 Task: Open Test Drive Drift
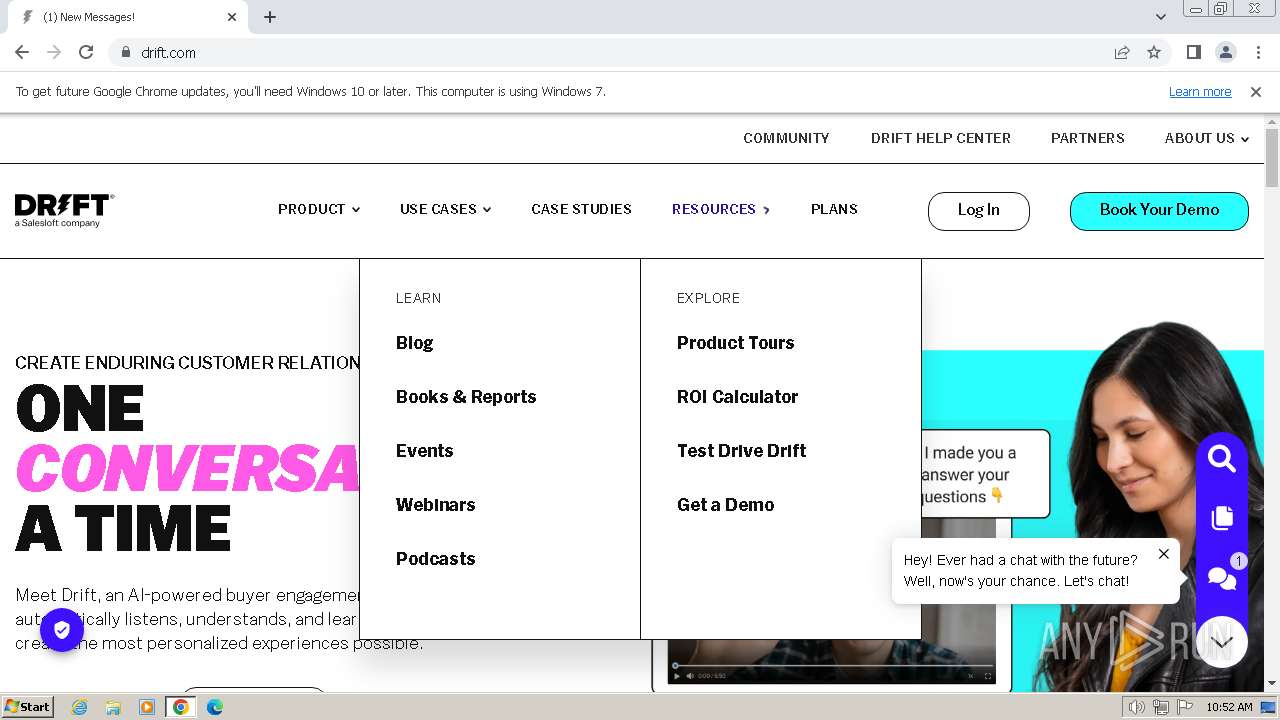pos(742,451)
